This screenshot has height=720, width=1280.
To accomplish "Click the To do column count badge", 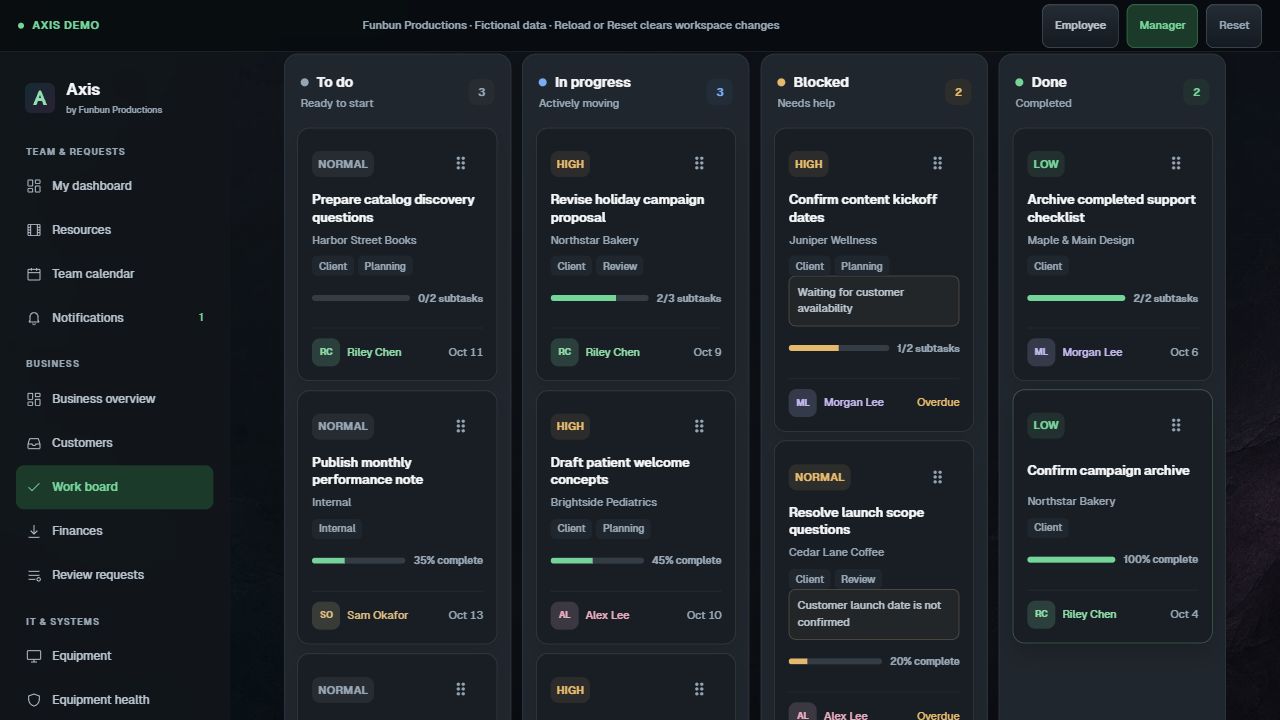I will 481,92.
